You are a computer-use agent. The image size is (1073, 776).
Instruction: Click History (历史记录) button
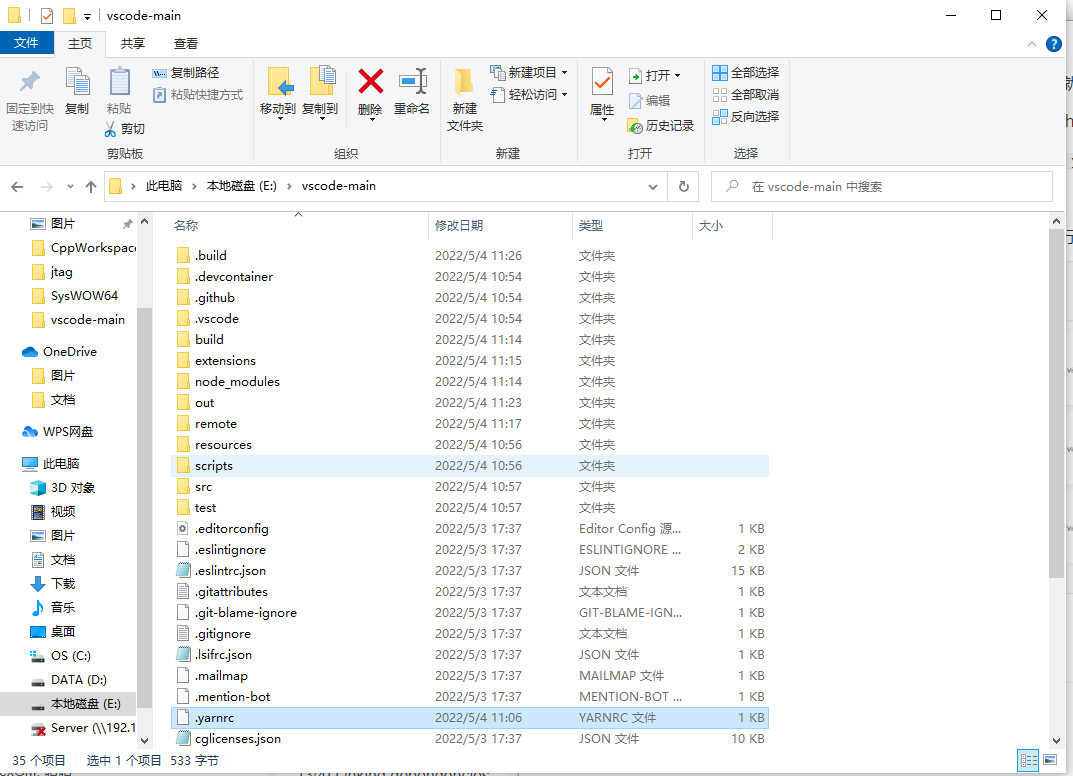tap(661, 126)
